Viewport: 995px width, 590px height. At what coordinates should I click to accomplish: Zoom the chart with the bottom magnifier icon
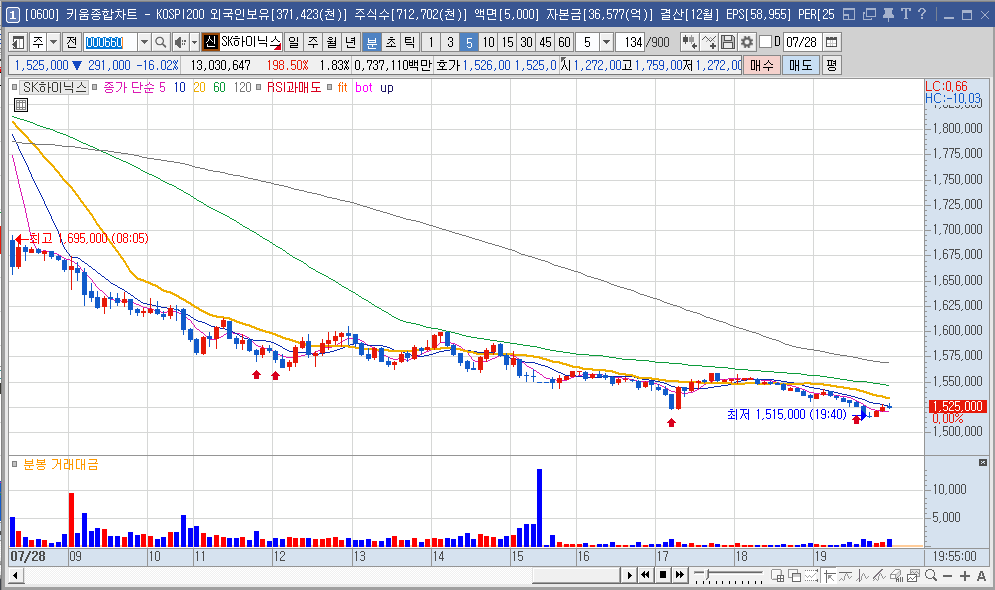tap(931, 575)
